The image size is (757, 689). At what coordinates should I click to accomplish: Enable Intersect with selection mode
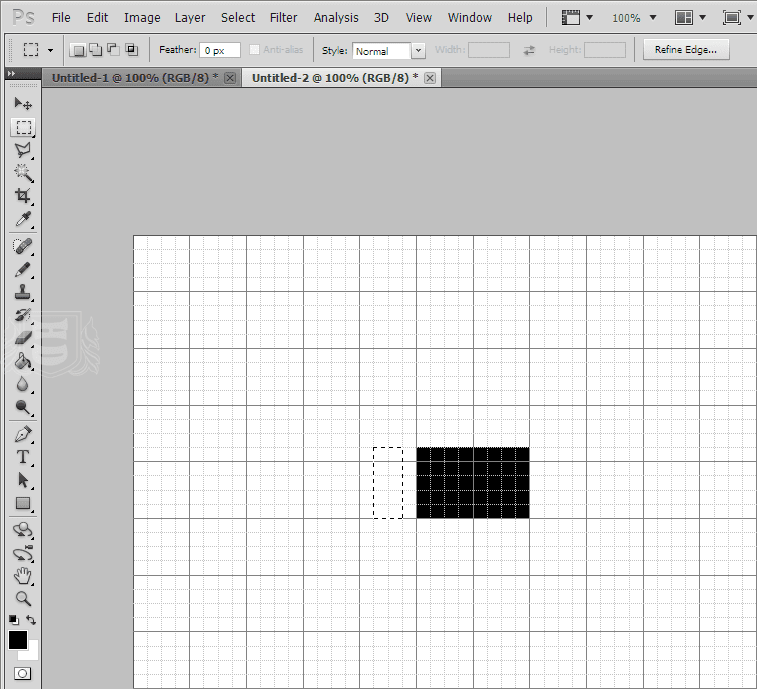(x=131, y=50)
